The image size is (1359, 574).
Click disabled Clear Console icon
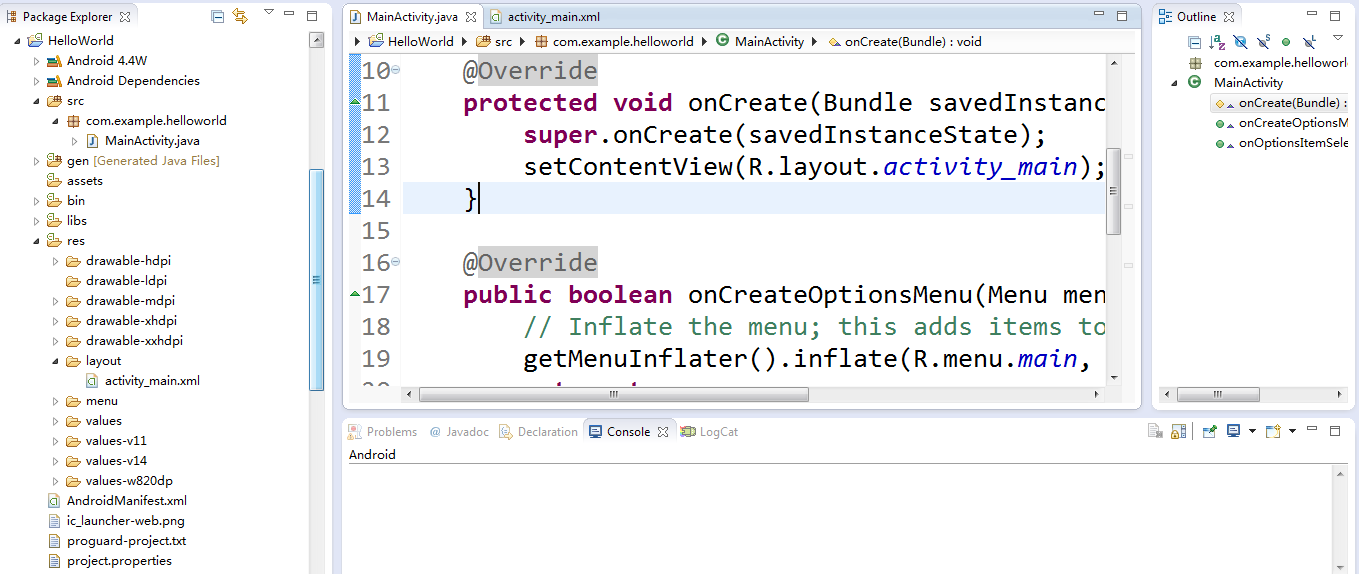tap(1155, 431)
